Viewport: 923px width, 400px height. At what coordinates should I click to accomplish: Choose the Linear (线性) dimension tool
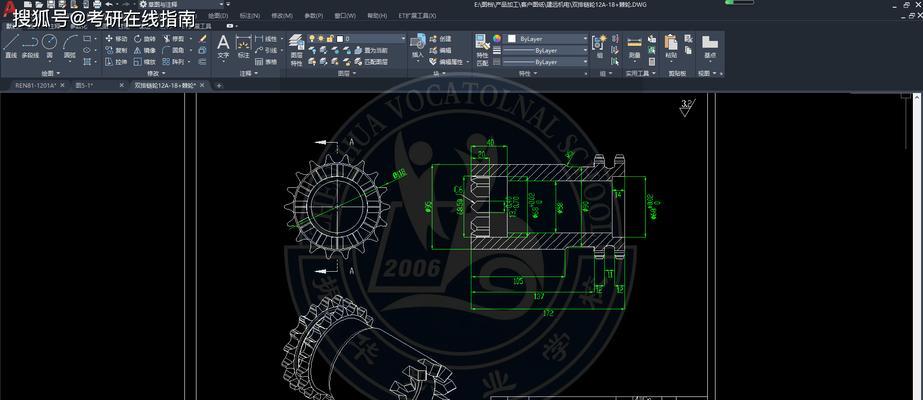pyautogui.click(x=266, y=39)
